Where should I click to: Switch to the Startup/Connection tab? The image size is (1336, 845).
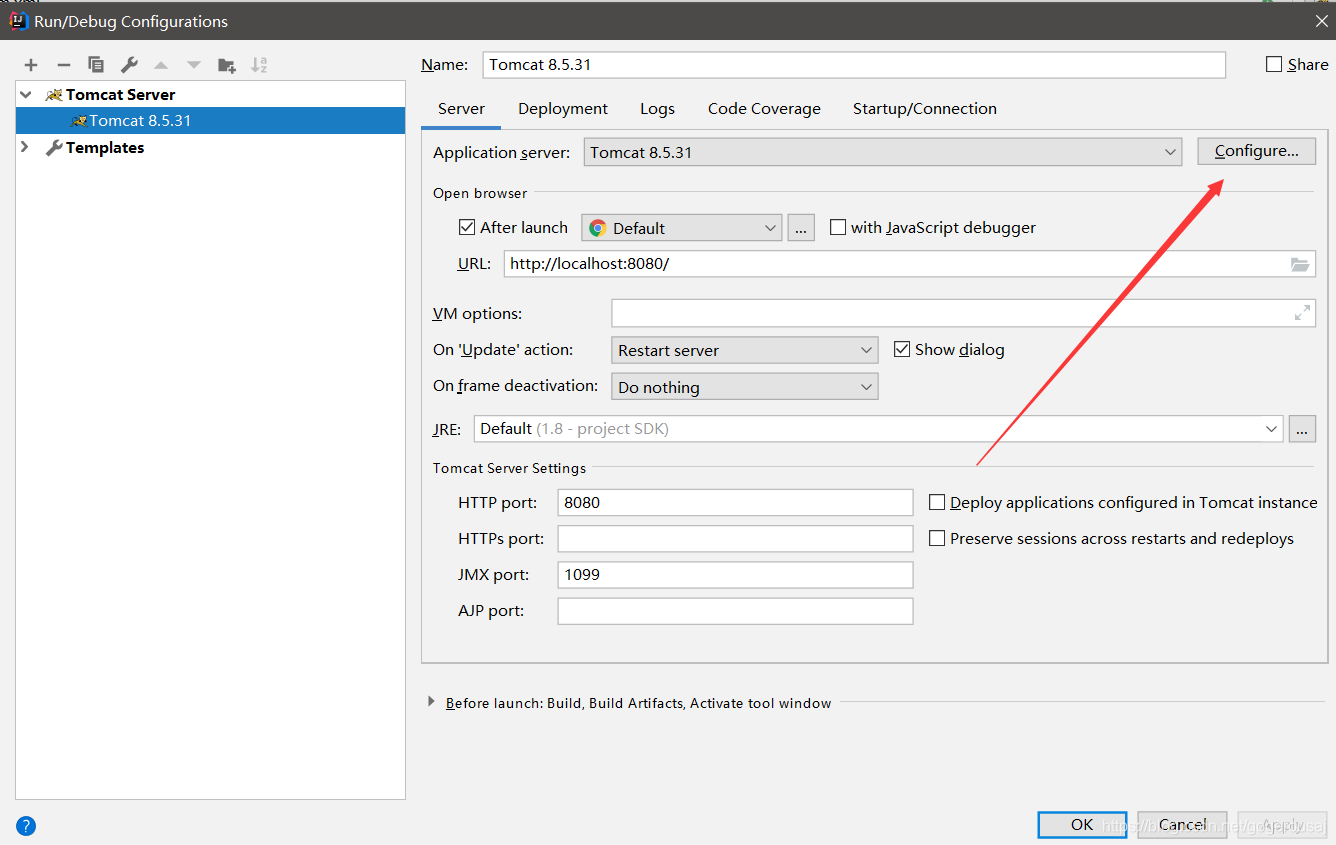[x=925, y=108]
